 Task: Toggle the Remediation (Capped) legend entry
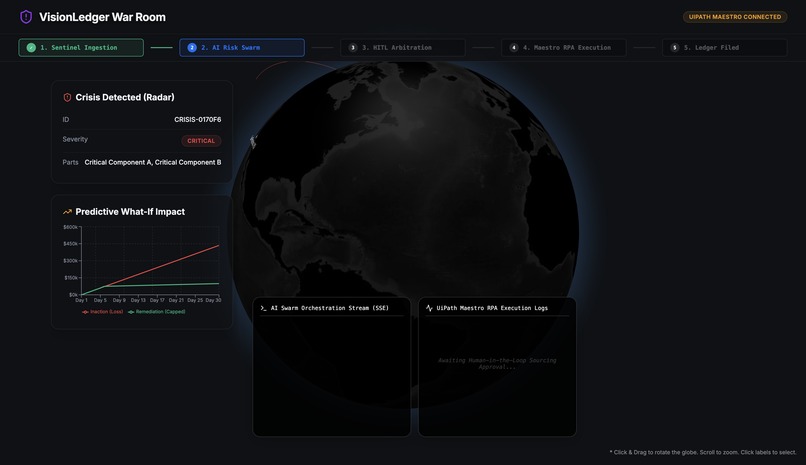[157, 312]
